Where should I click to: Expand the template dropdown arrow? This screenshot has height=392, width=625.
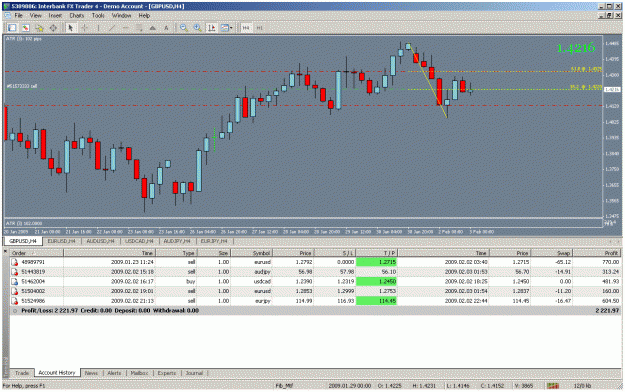[231, 28]
